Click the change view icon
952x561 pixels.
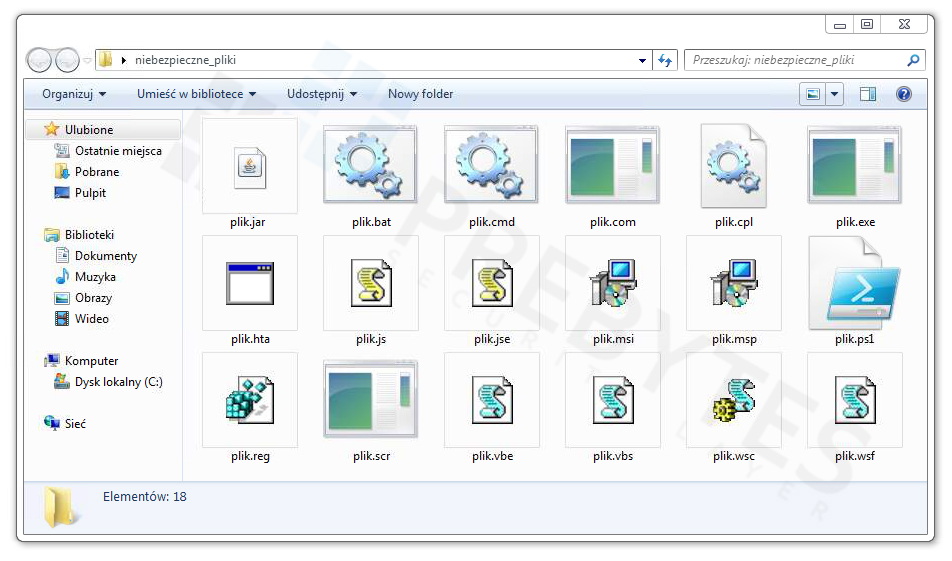coord(813,94)
